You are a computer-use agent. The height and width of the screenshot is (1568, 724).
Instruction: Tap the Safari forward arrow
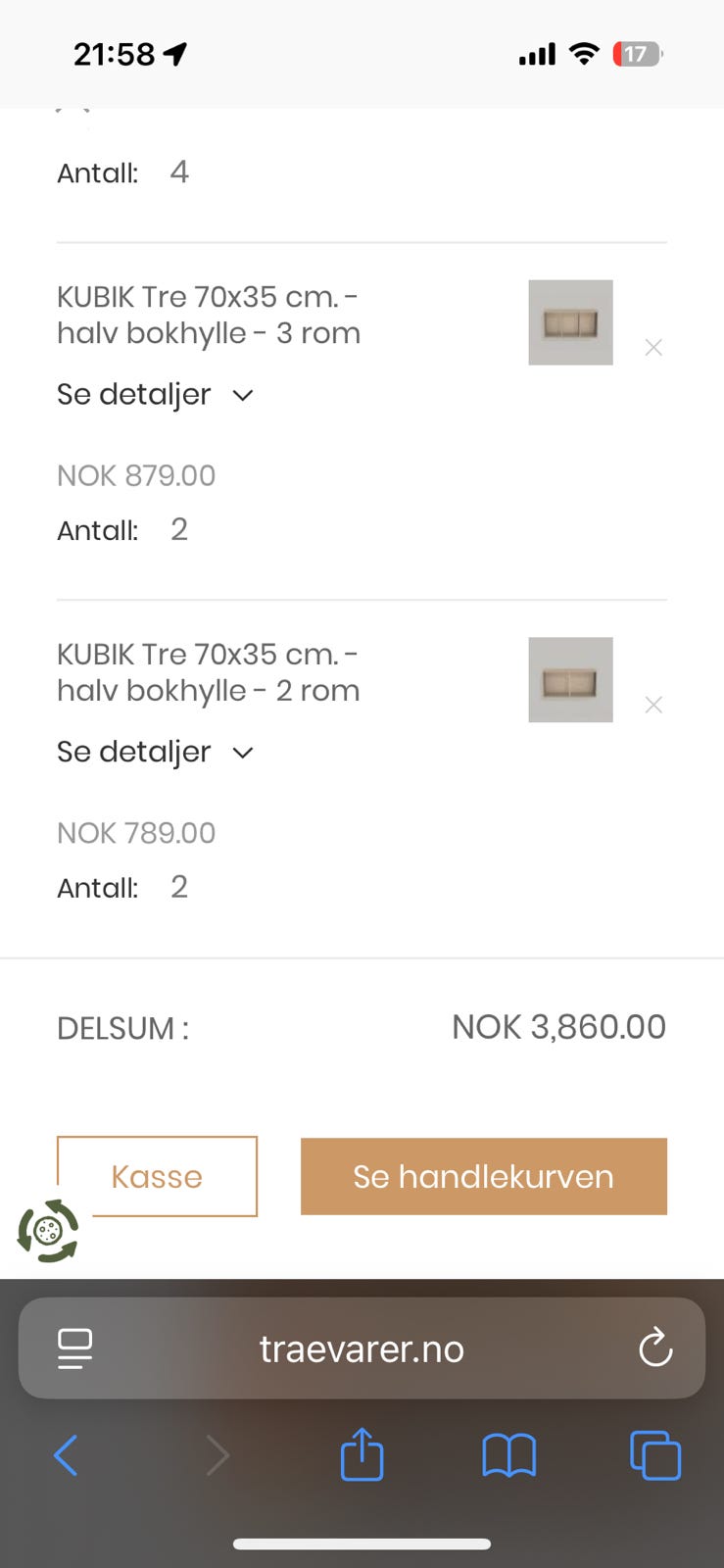coord(217,1455)
